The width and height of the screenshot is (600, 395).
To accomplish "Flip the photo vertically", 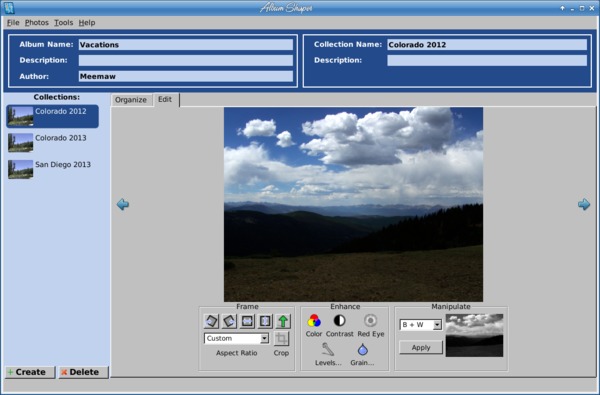I will click(265, 321).
